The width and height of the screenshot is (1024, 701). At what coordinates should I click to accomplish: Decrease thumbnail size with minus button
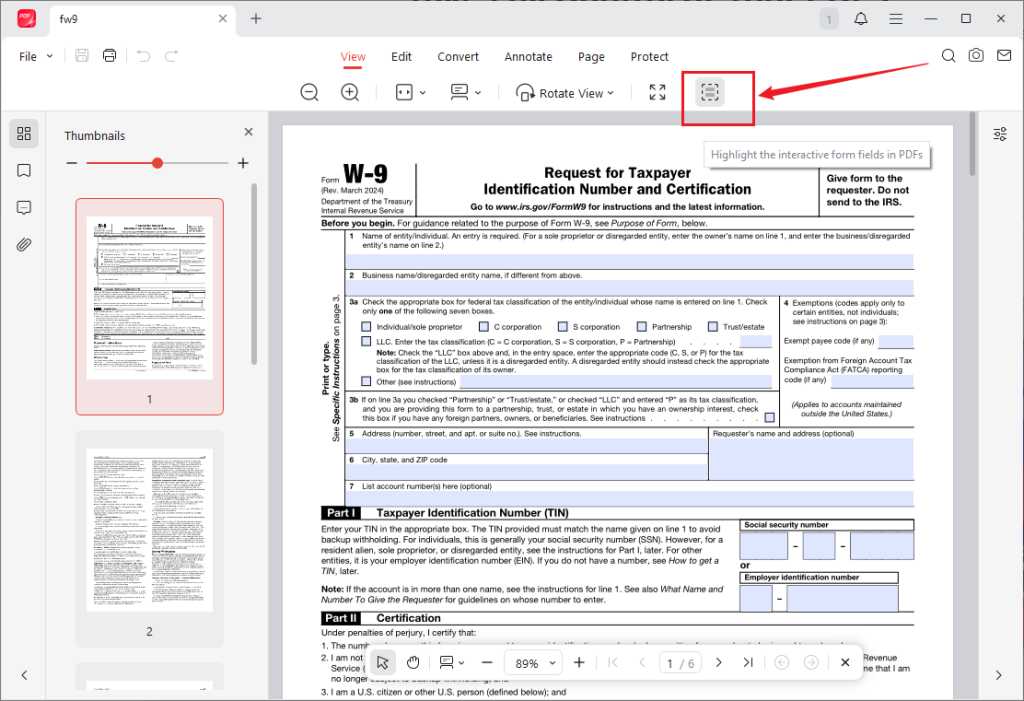pos(72,163)
